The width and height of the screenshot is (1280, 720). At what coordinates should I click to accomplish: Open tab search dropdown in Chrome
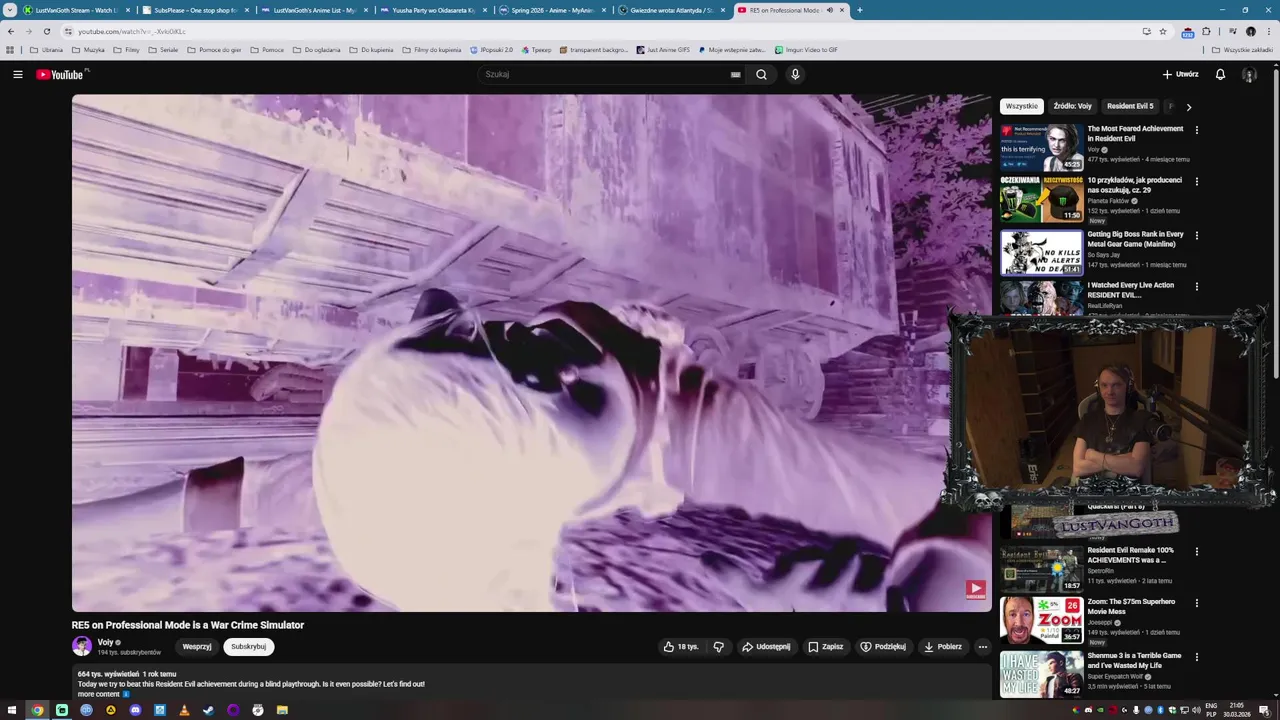click(10, 10)
